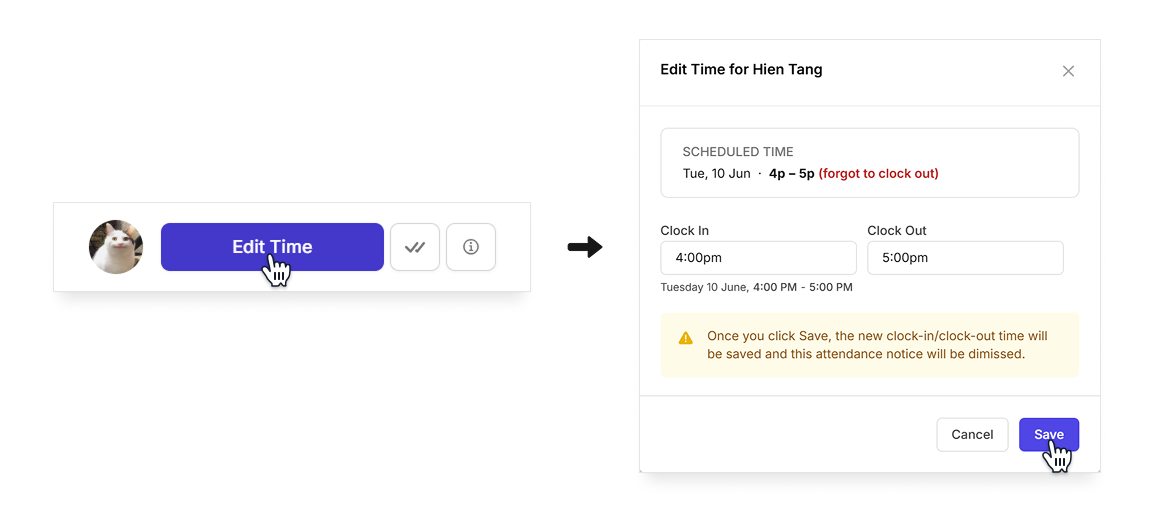This screenshot has height=518, width=1154.
Task: Click the Edit Time button
Action: [x=272, y=247]
